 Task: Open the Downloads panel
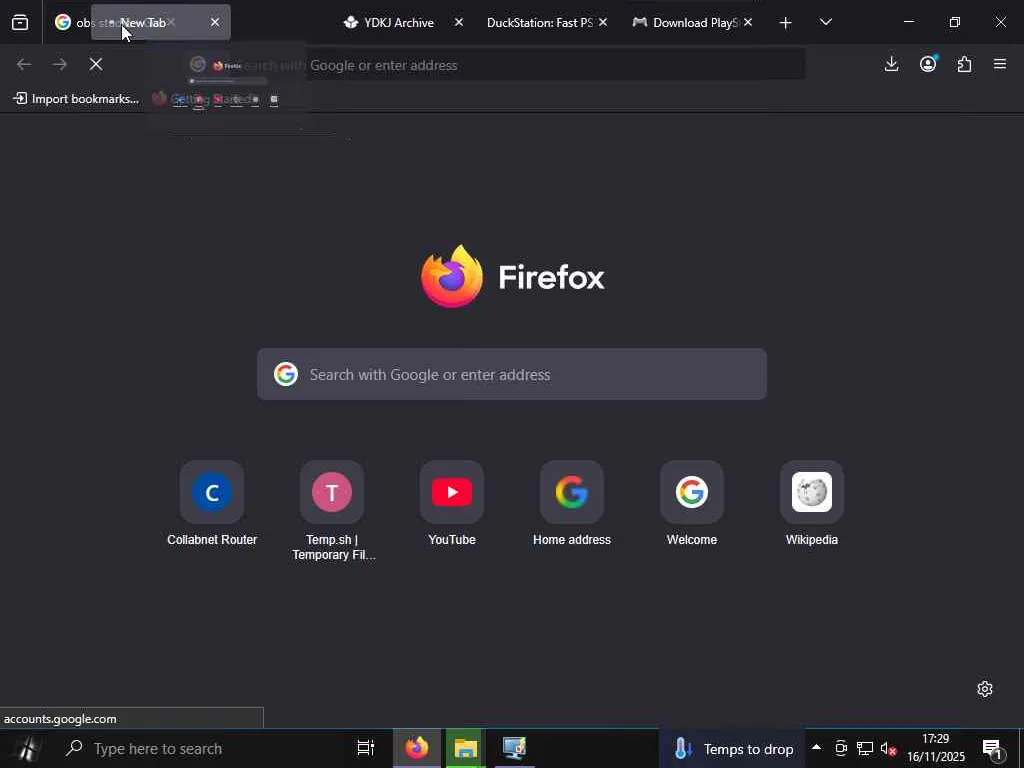pos(891,64)
